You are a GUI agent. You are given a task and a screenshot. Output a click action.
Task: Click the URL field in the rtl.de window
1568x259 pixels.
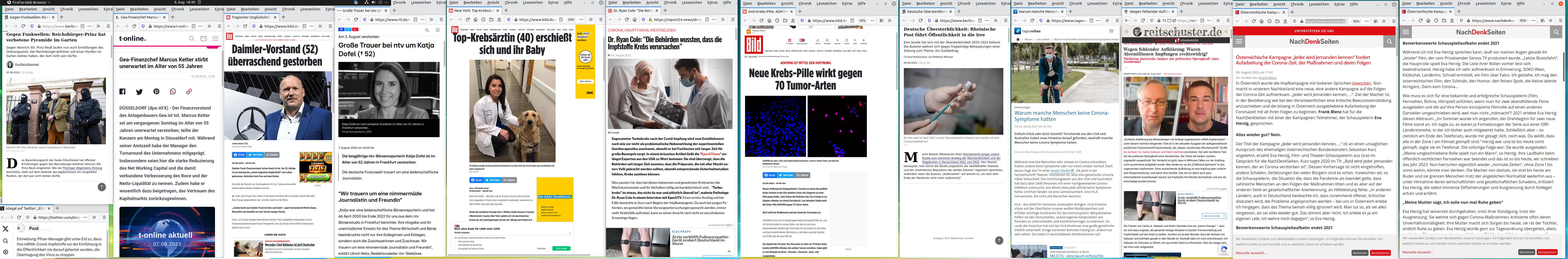(394, 19)
